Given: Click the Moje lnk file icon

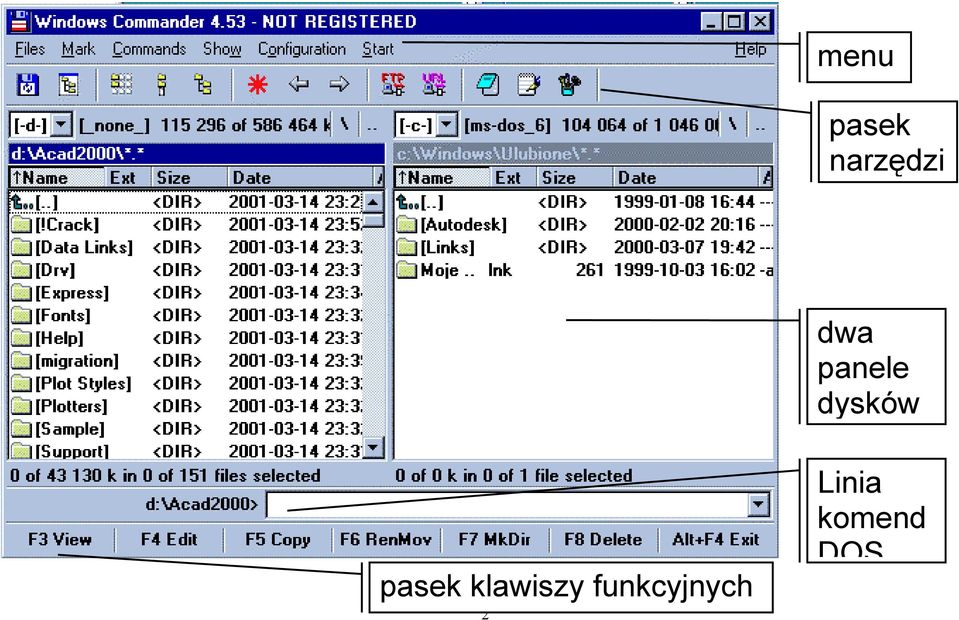Looking at the screenshot, I should tap(406, 270).
